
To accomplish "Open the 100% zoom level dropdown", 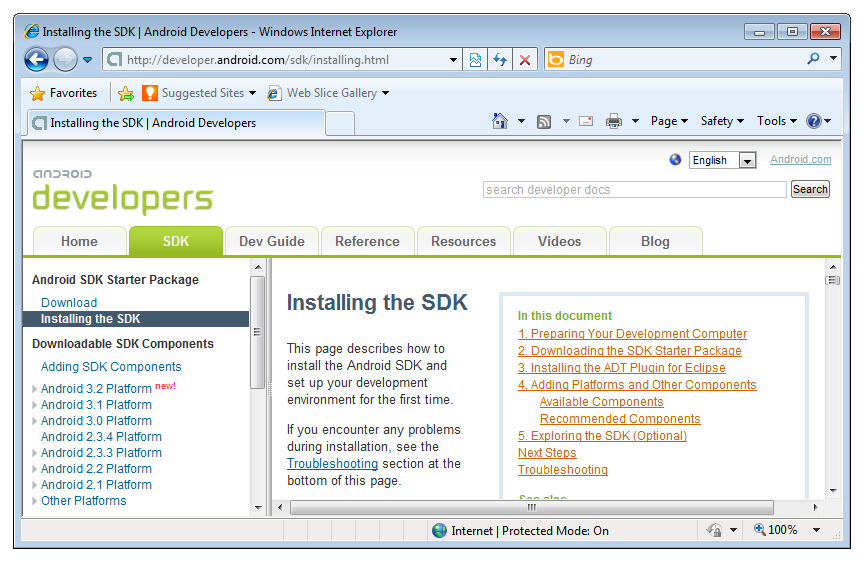I will [816, 530].
